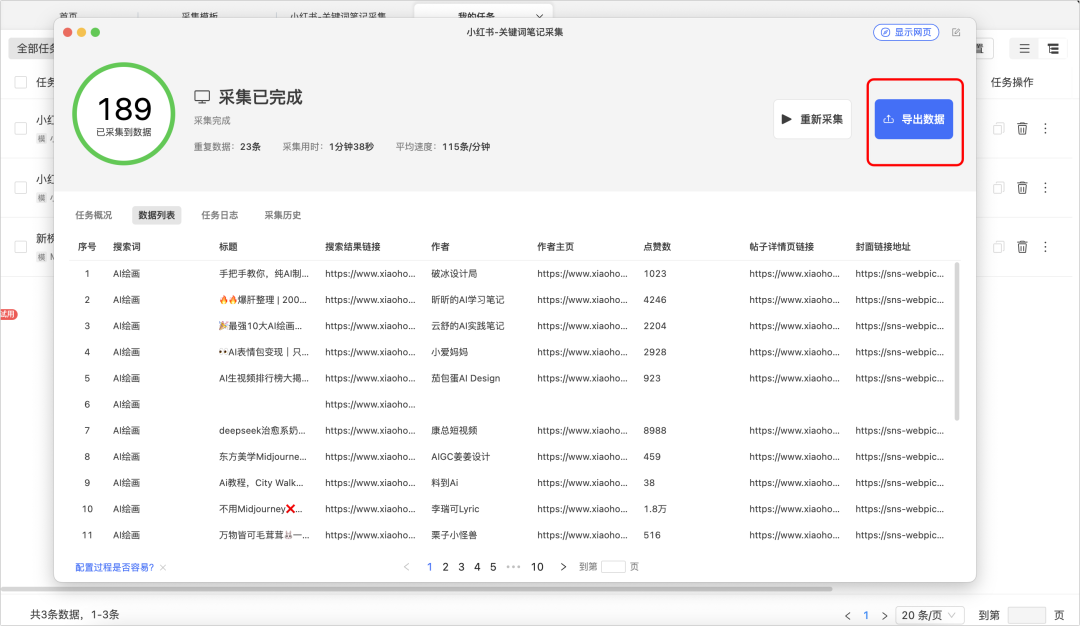The height and width of the screenshot is (626, 1080).
Task: Select title cell deepseek治愈系奶...
Action: tap(262, 430)
